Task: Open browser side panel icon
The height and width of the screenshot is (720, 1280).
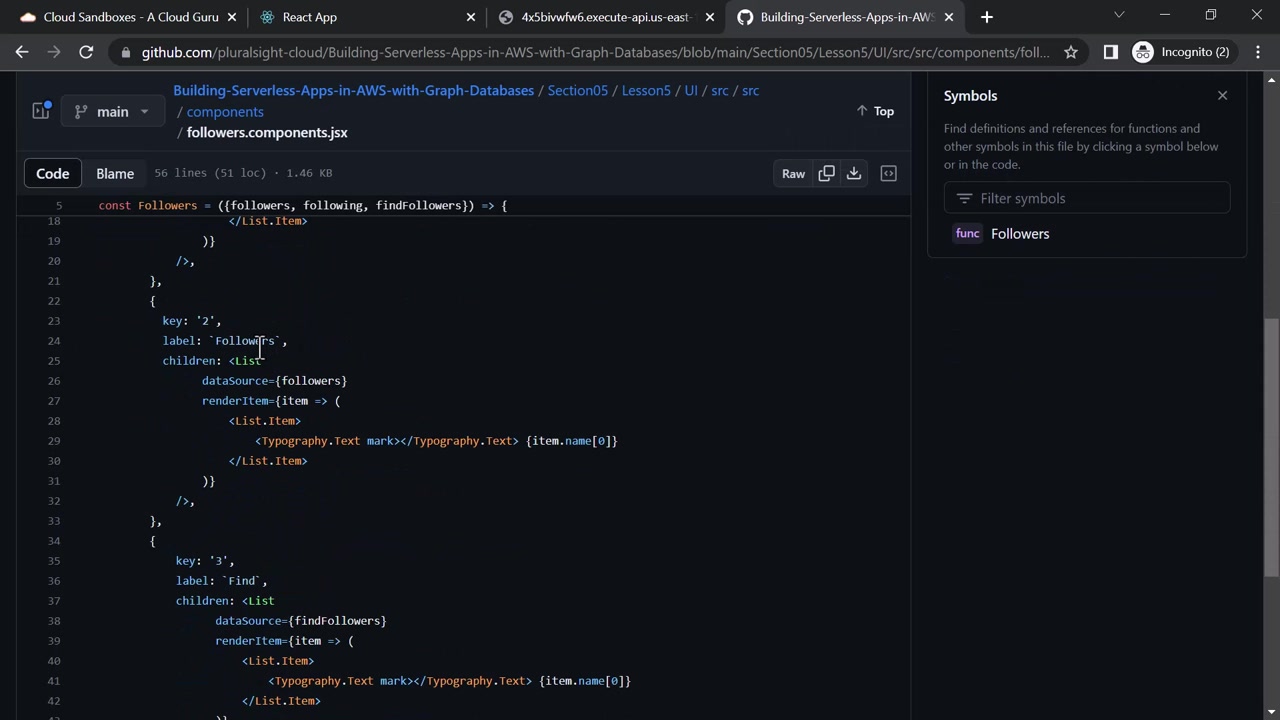Action: [x=1110, y=52]
